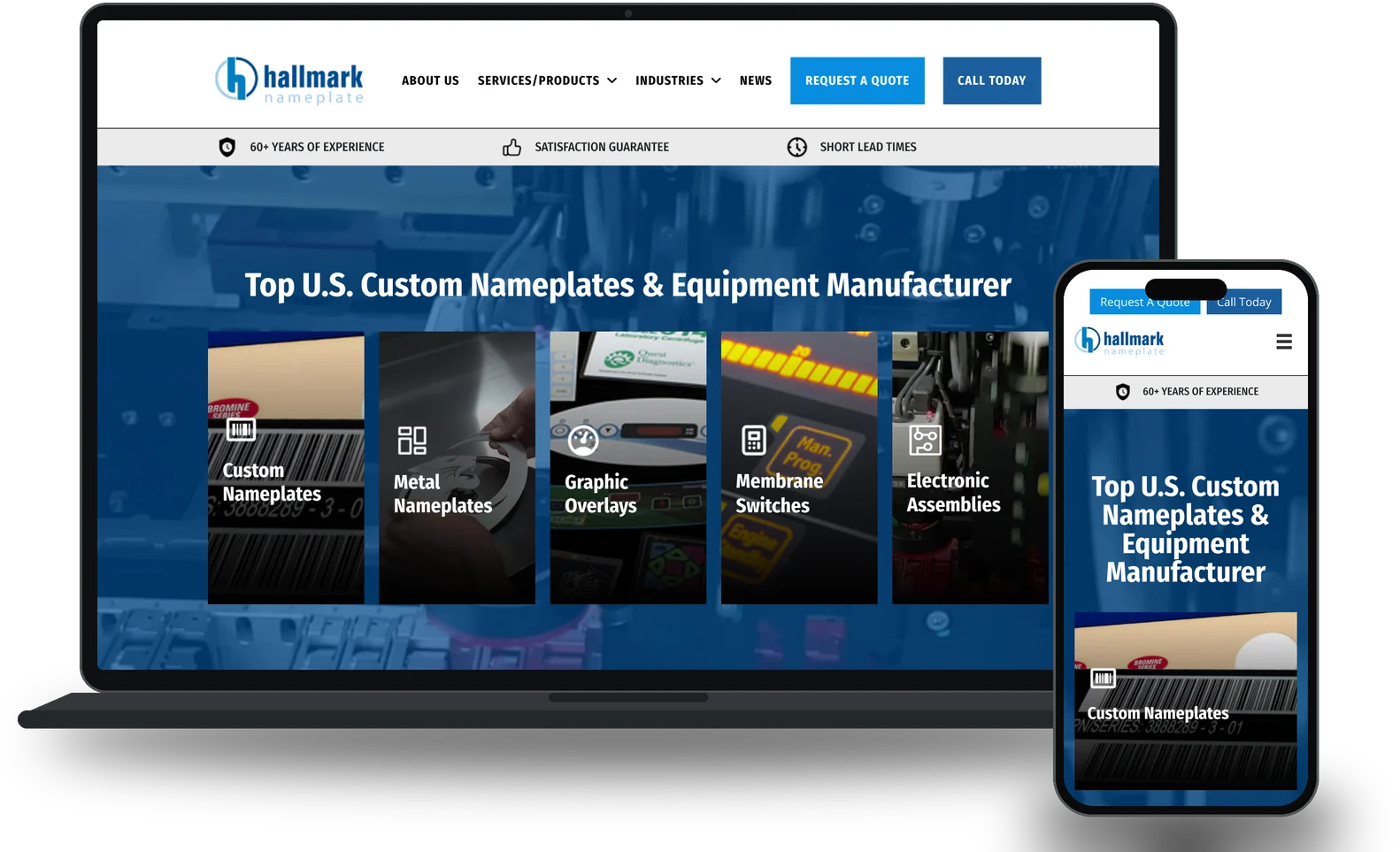This screenshot has height=852, width=1400.
Task: Tap the 'Custom Nameplates' label on the phone
Action: pos(1158,713)
